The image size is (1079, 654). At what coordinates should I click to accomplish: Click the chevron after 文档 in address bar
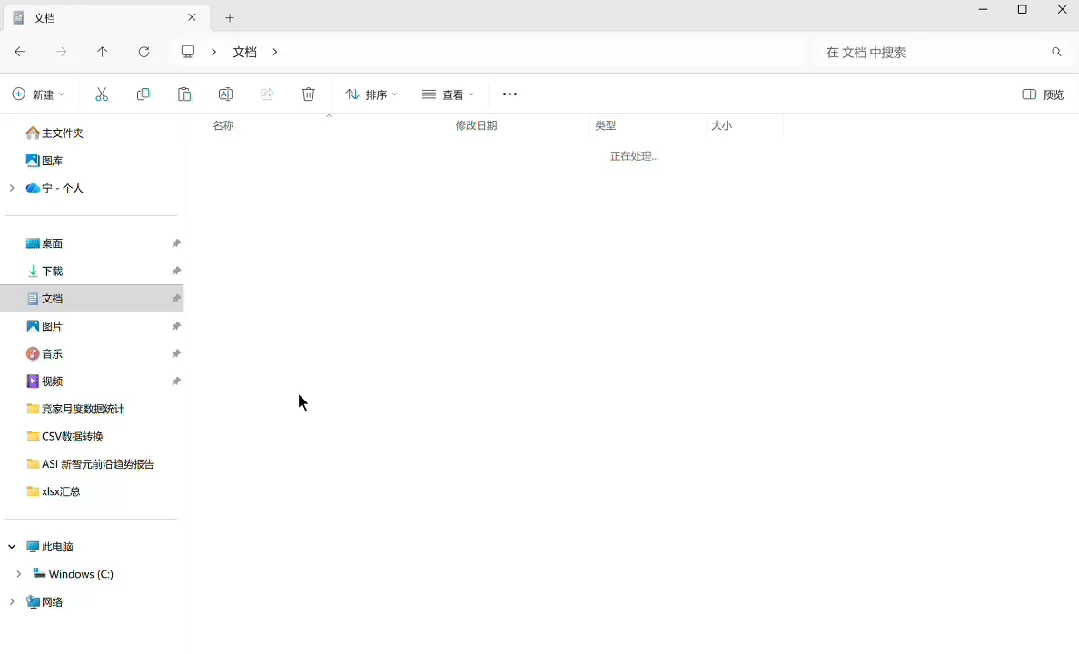(x=275, y=52)
